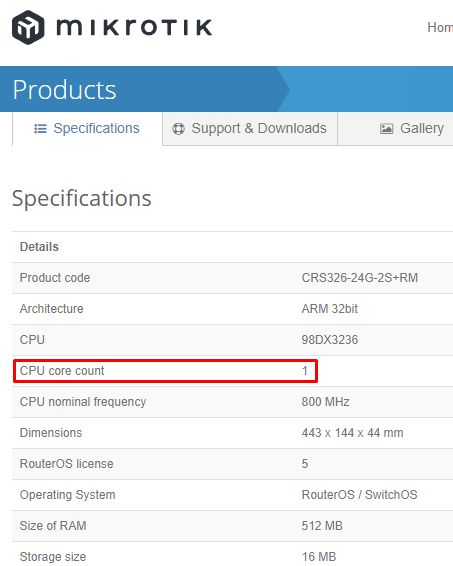Go to the Home navigation link

pyautogui.click(x=440, y=27)
